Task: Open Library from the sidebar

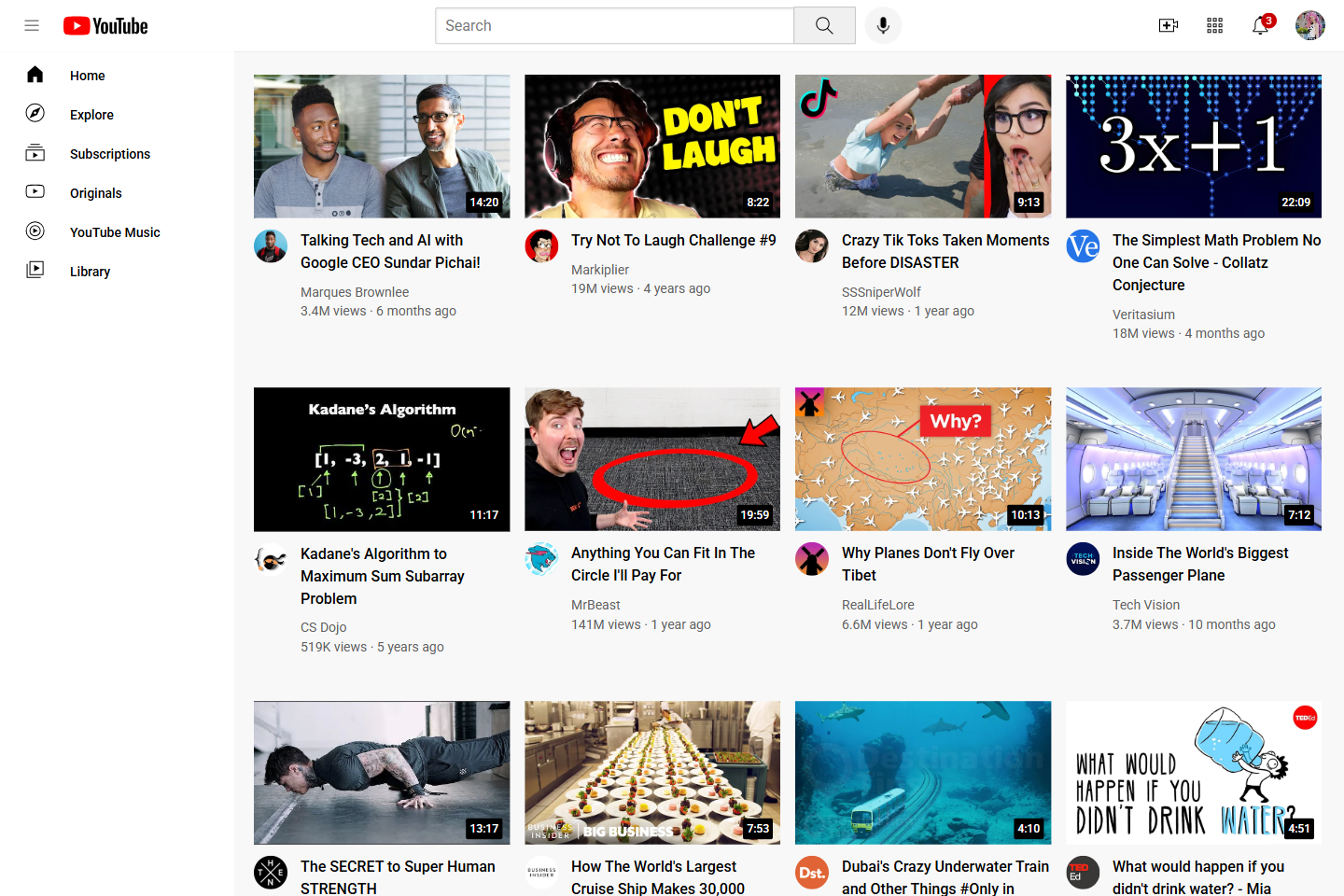Action: [x=90, y=272]
